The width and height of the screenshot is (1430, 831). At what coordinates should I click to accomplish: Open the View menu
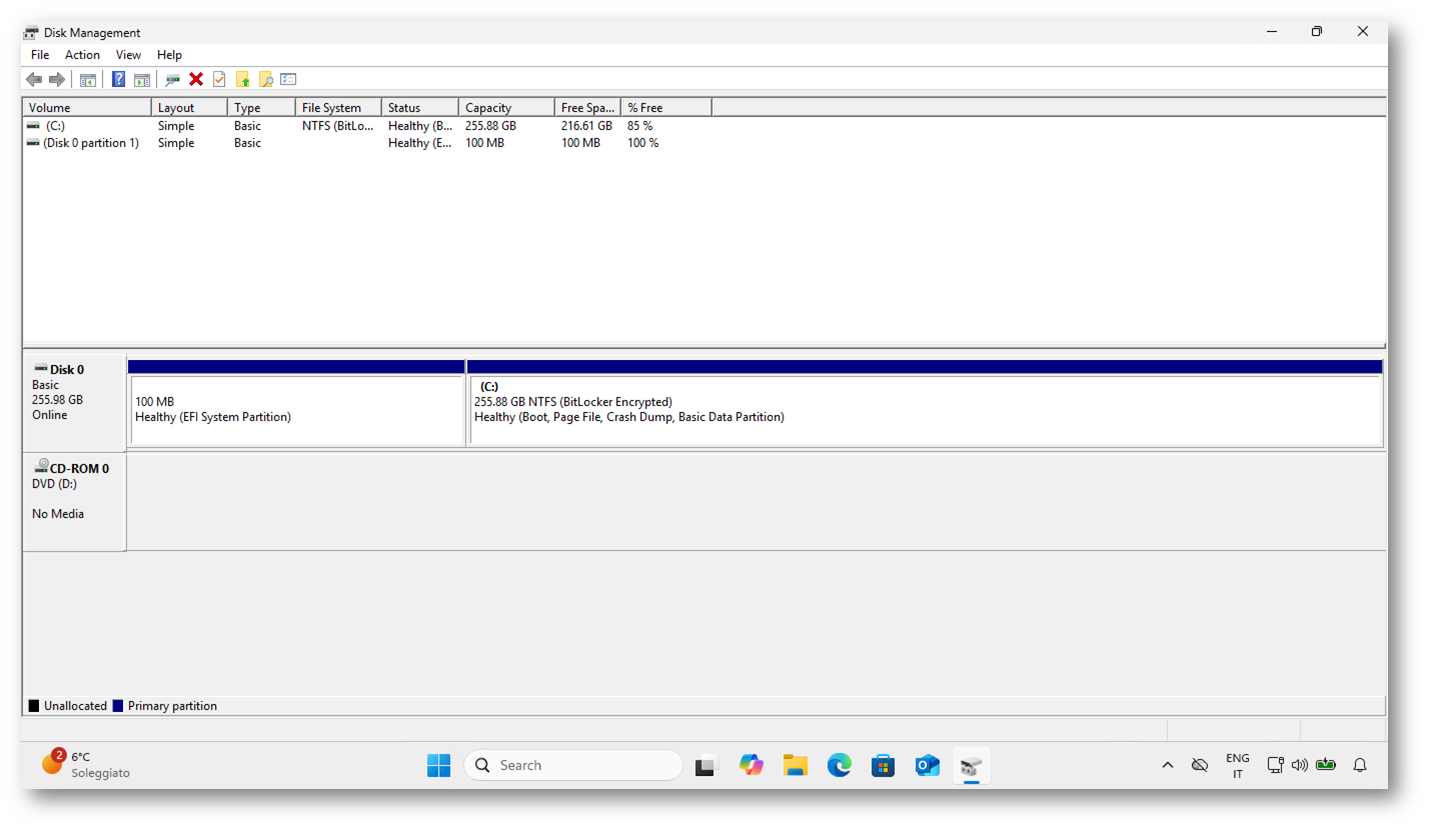(x=128, y=55)
